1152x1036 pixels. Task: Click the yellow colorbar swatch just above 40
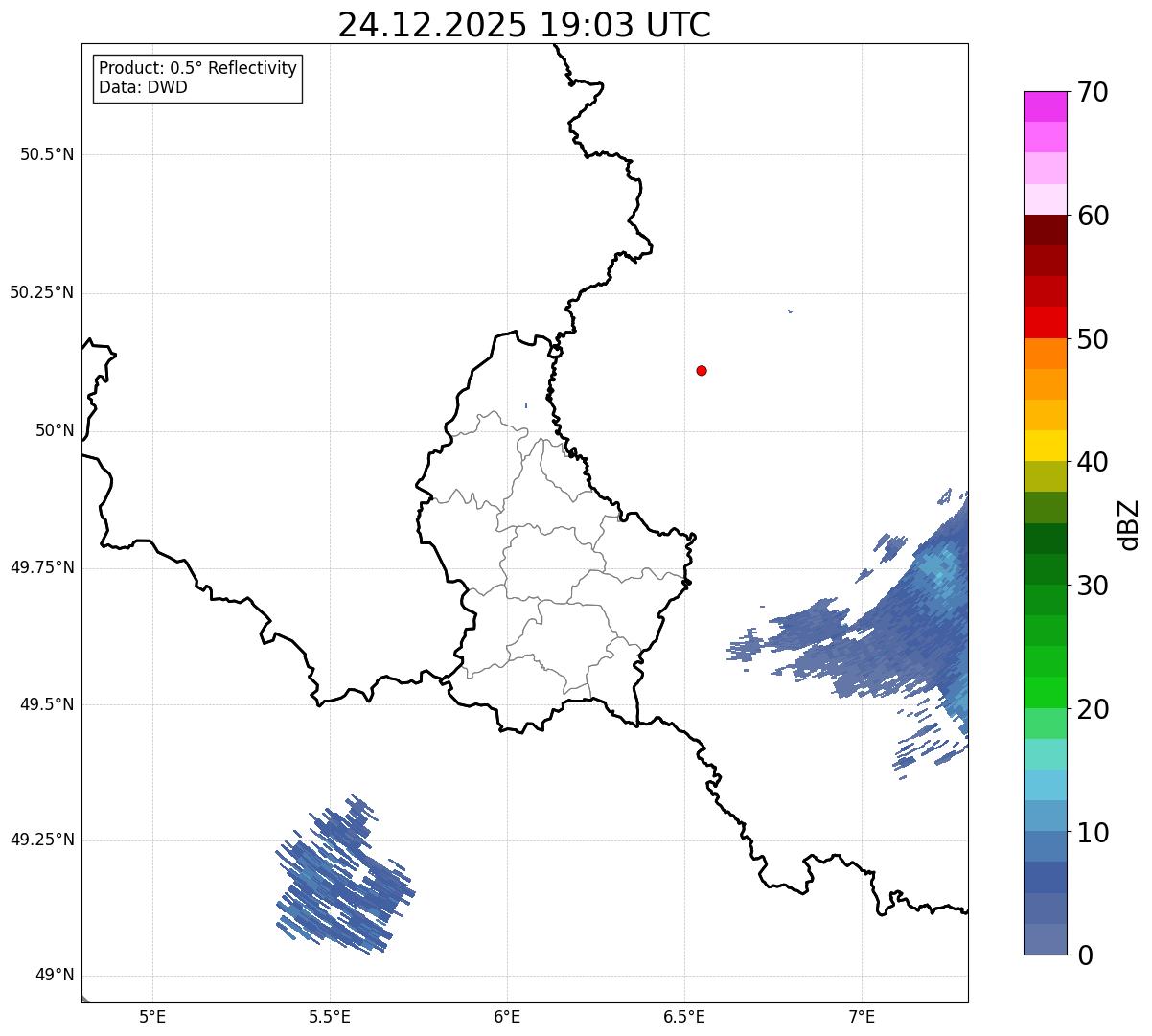(1046, 446)
